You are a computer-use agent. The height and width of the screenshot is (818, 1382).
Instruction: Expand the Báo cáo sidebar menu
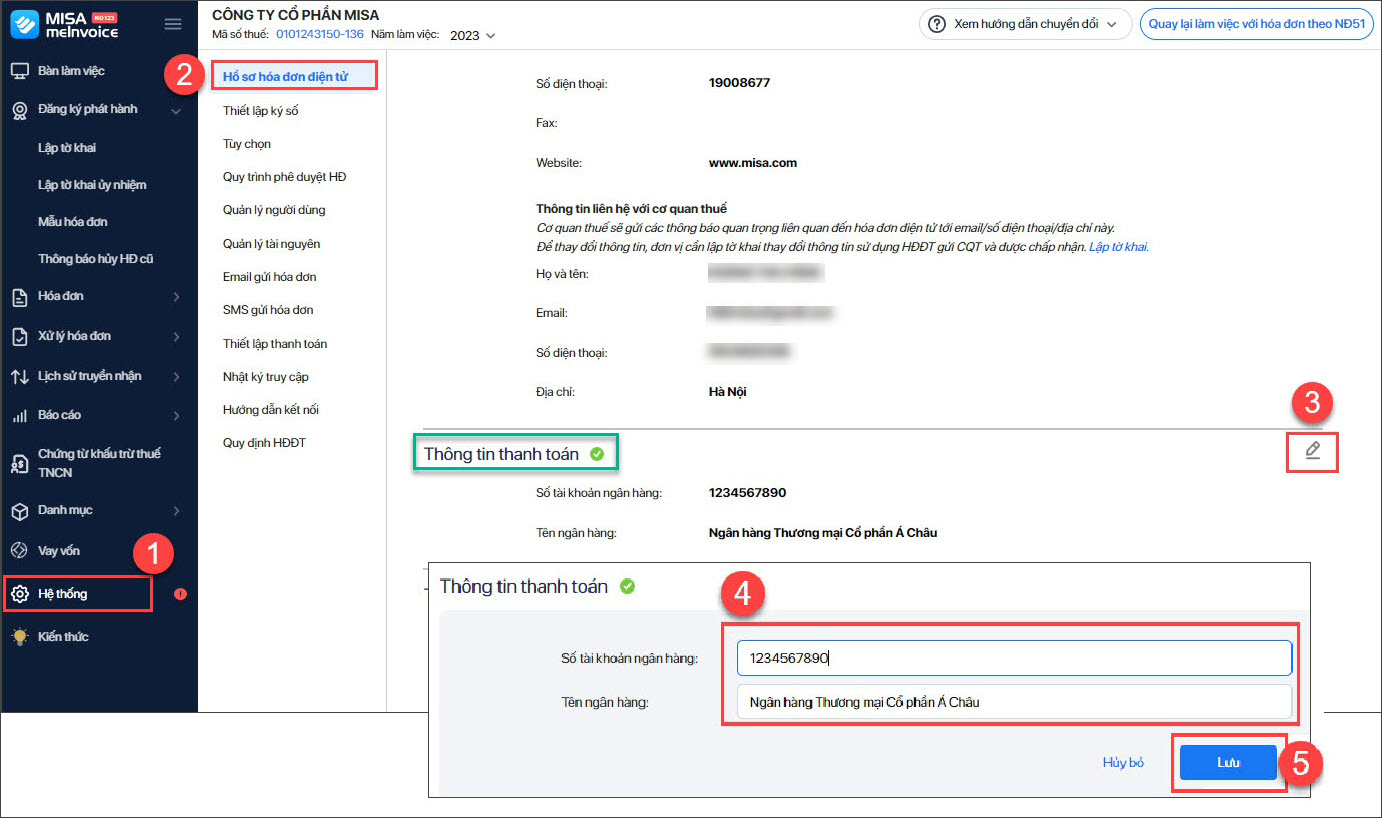click(x=176, y=415)
